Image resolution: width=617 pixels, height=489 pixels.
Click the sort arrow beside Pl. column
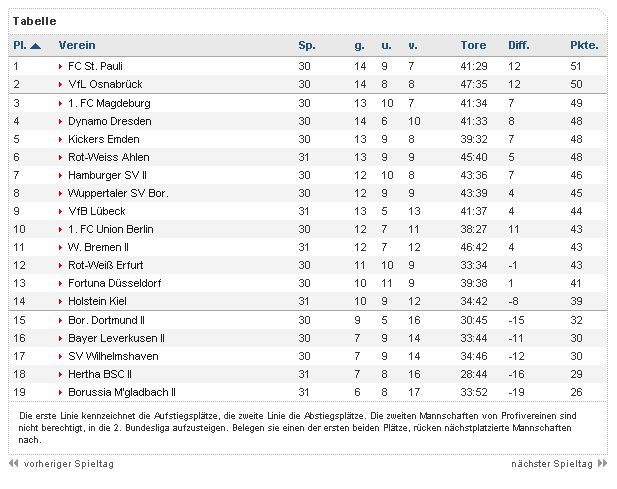tap(35, 46)
